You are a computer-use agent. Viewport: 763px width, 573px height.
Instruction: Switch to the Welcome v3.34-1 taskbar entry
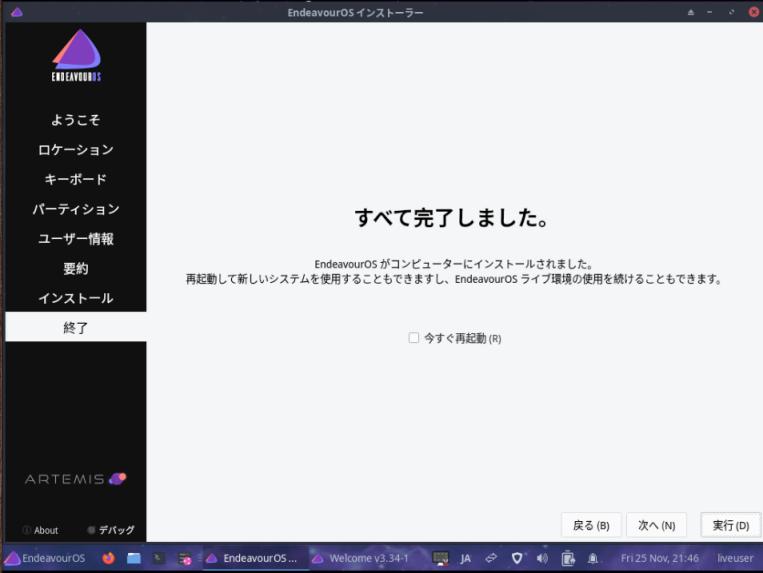362,558
